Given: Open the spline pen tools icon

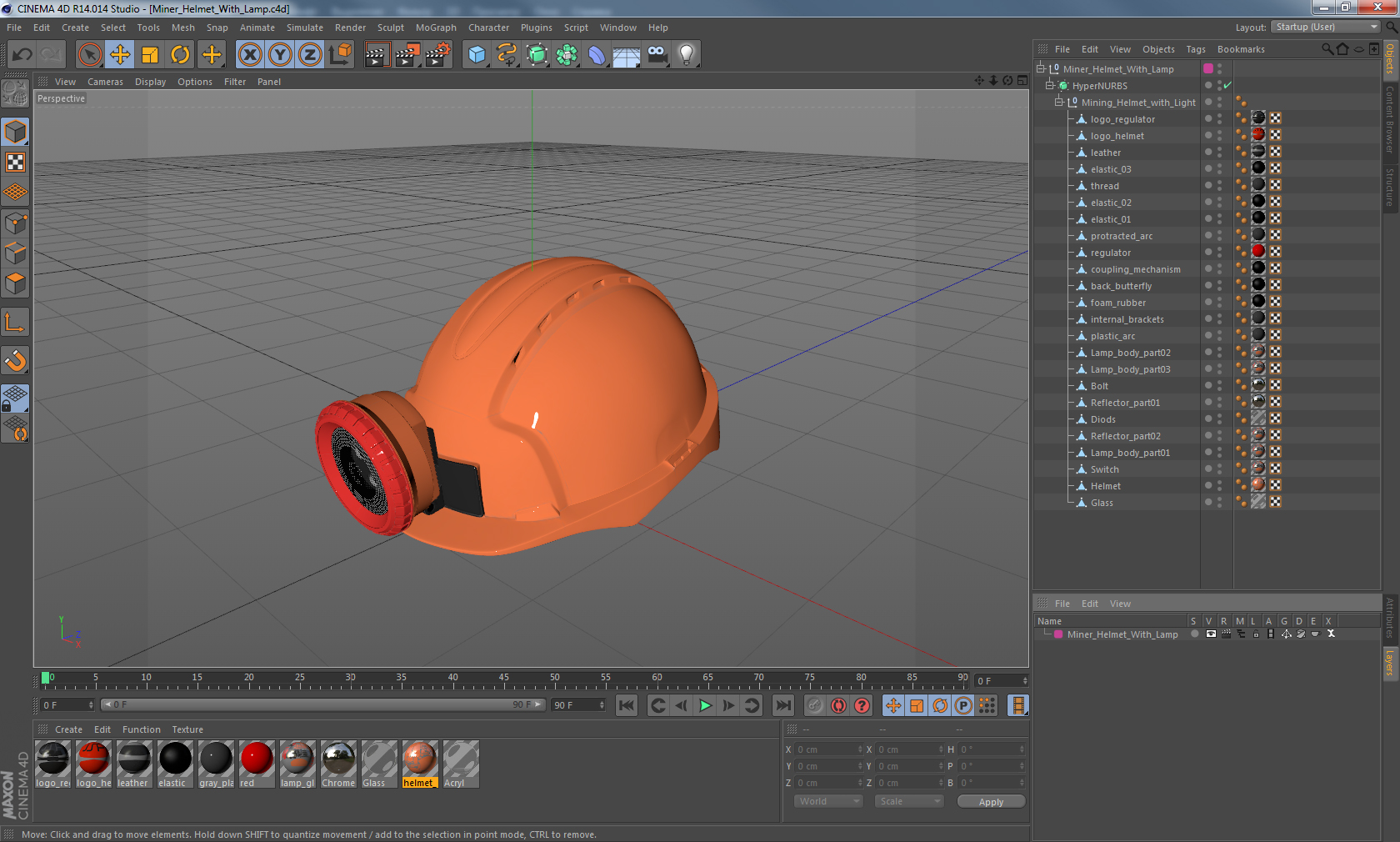Looking at the screenshot, I should (507, 55).
